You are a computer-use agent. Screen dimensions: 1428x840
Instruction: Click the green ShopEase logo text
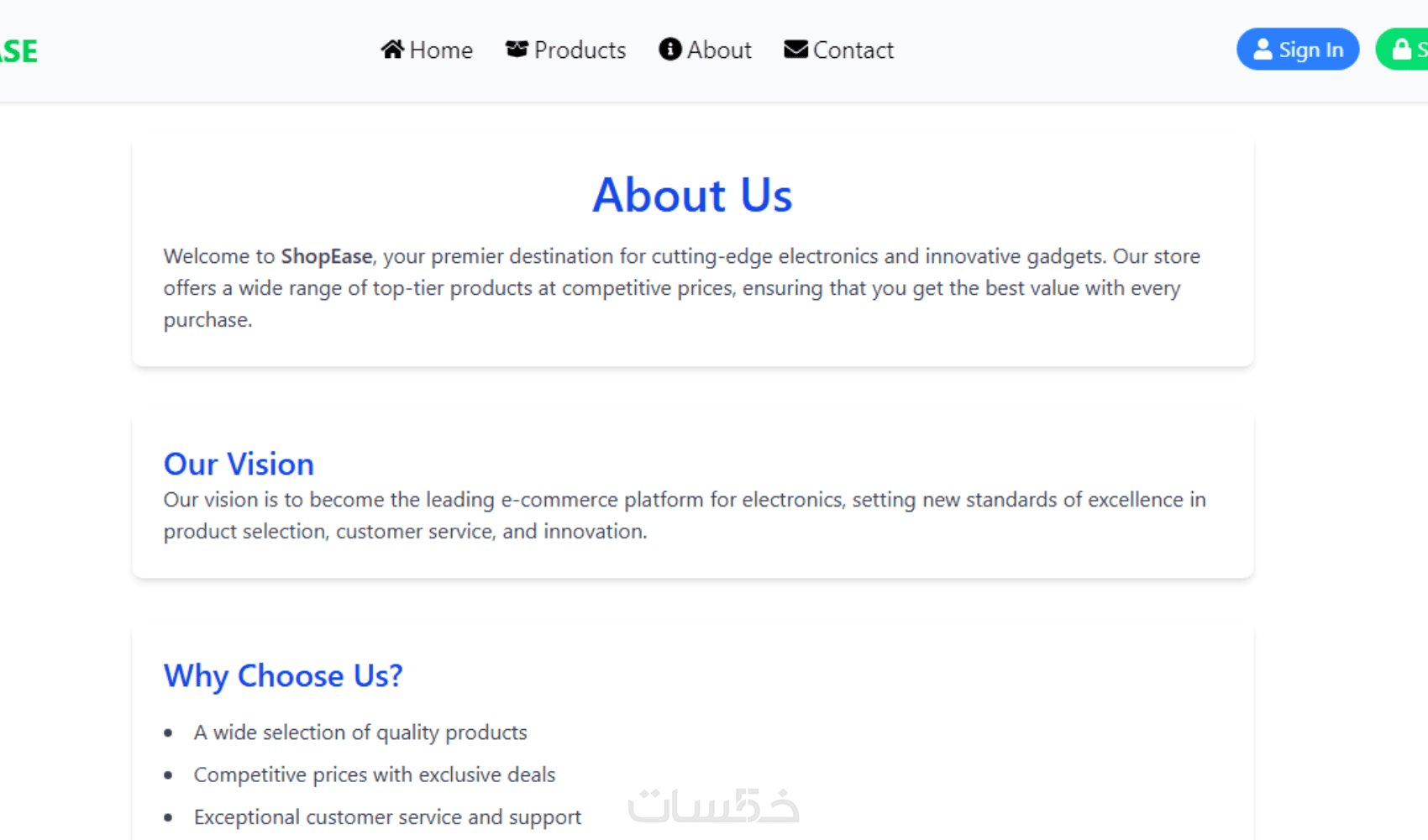pos(18,51)
